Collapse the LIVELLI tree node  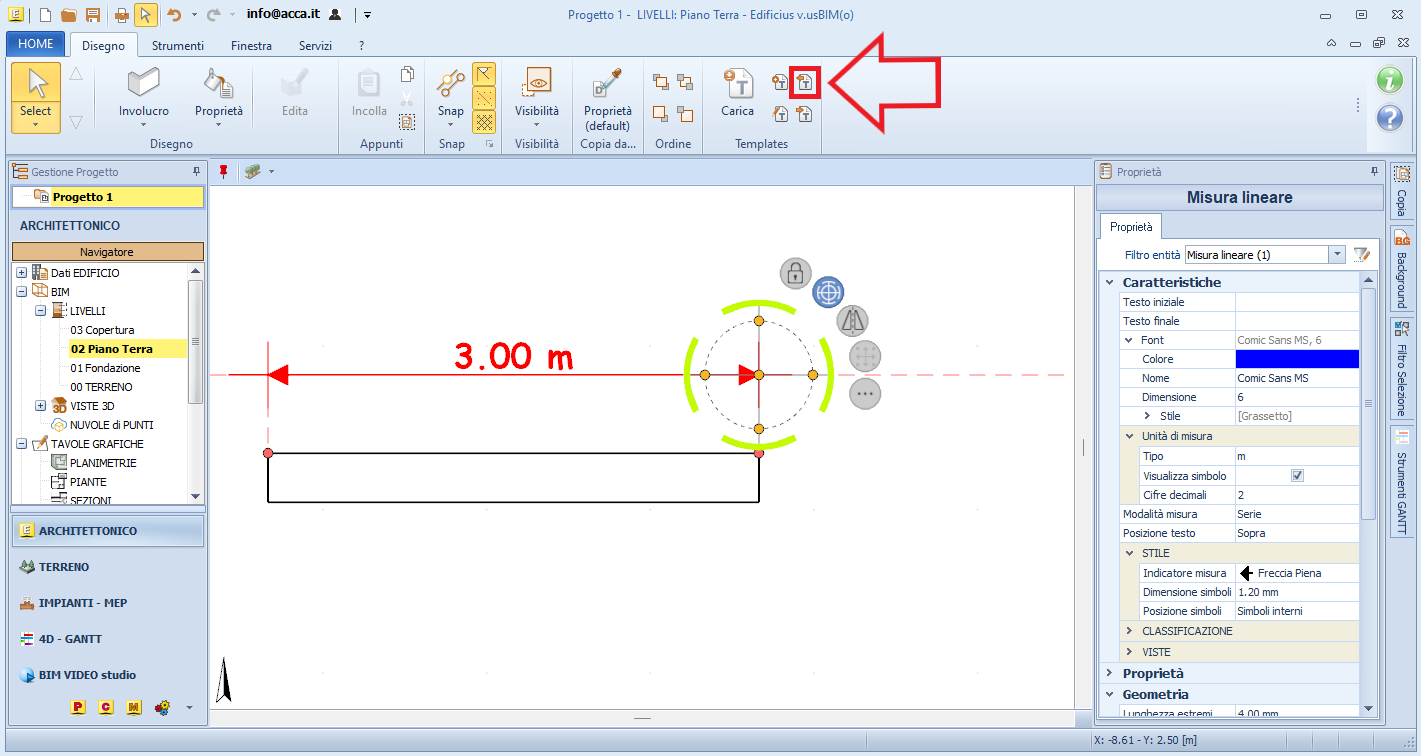pyautogui.click(x=40, y=311)
